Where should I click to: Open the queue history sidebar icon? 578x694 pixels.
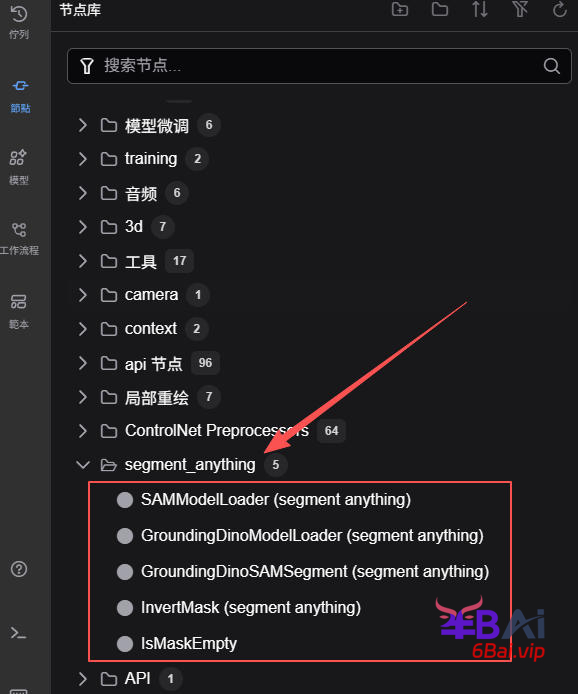tap(19, 21)
